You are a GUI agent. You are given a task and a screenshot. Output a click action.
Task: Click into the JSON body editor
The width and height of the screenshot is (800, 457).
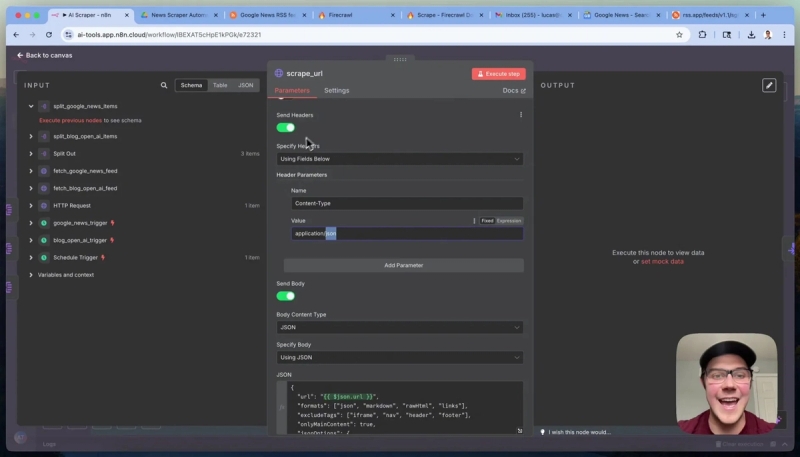405,408
